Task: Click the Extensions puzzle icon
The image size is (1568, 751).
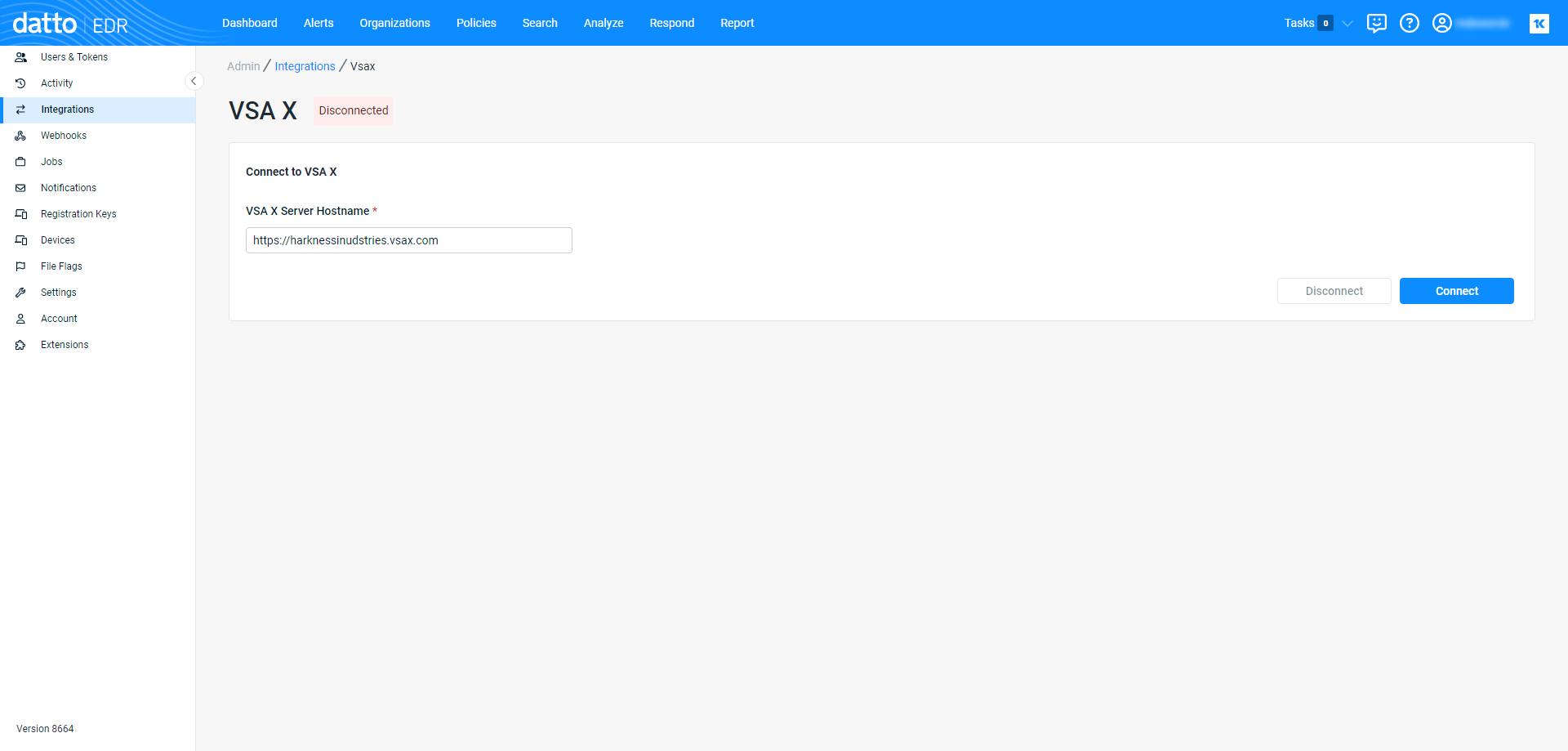Action: point(21,345)
